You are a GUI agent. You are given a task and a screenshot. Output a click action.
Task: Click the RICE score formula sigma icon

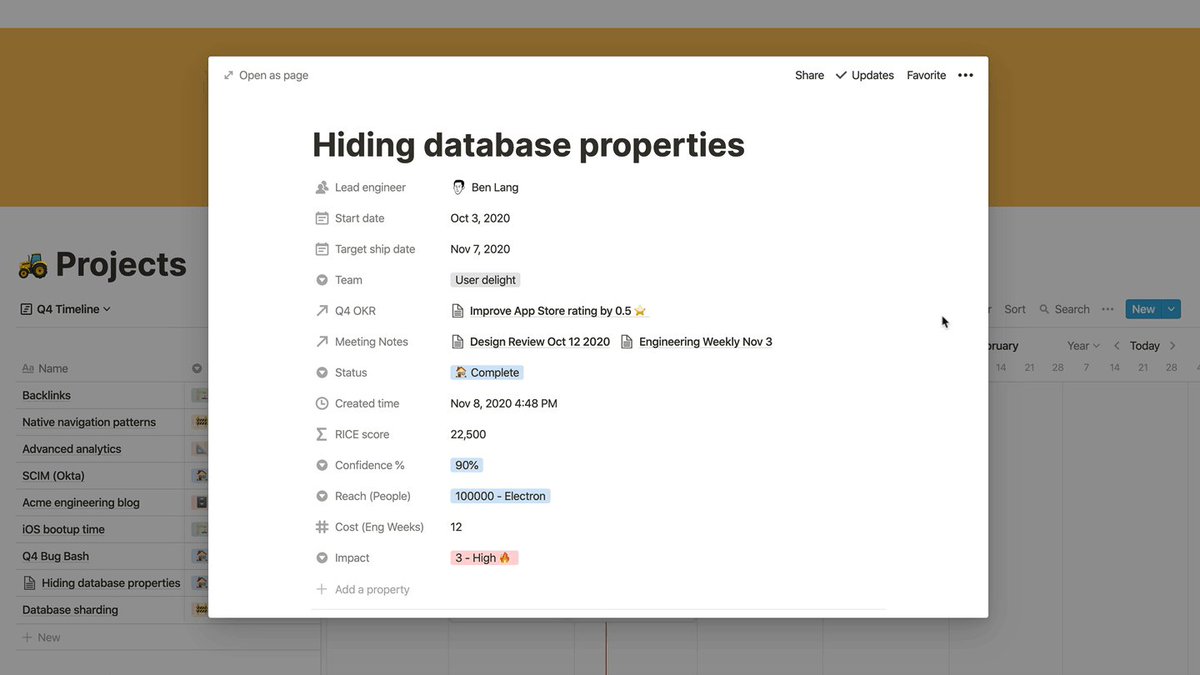tap(322, 435)
